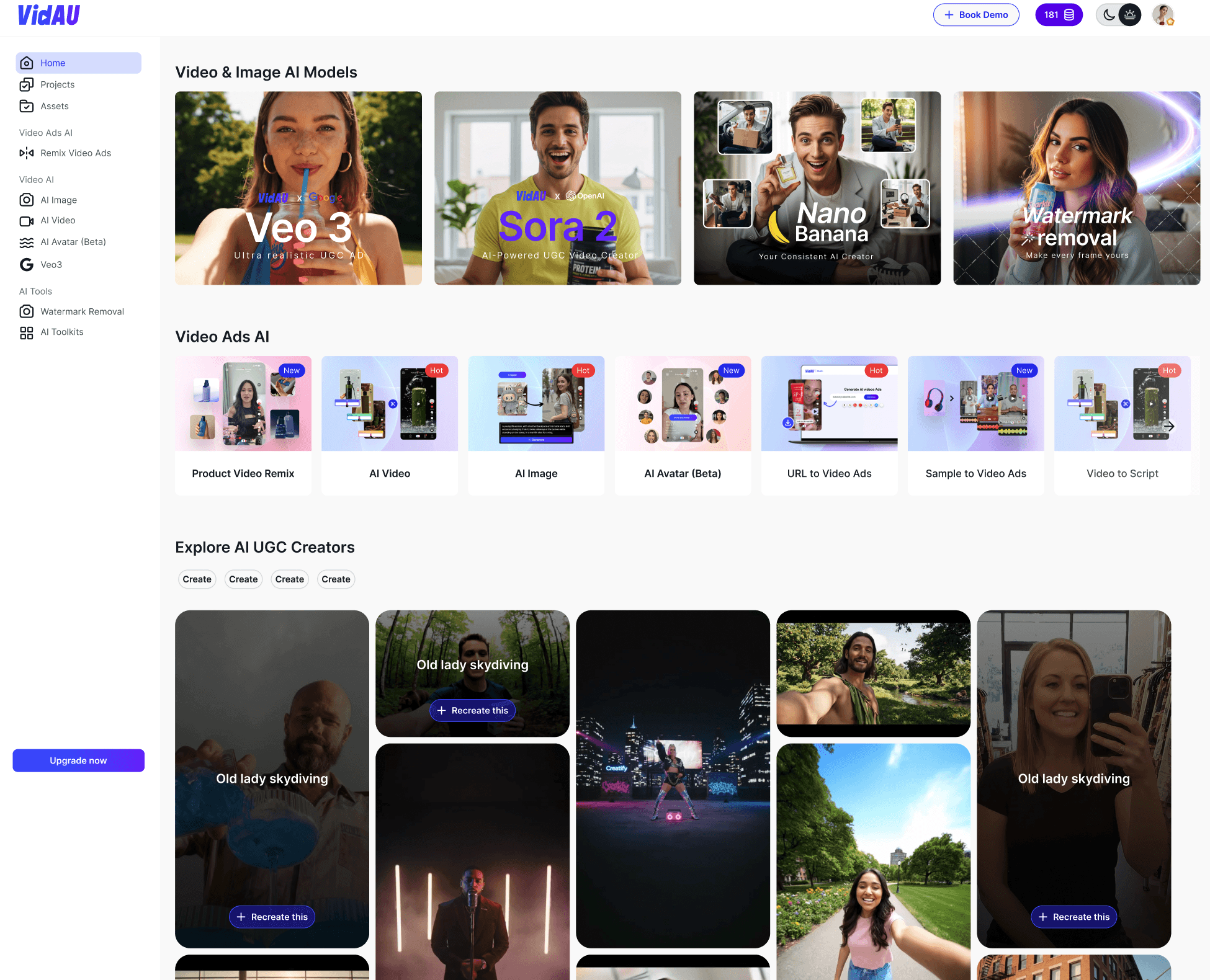Open the sidebar AI Video camcorder icon
Screen dimensions: 1210x980
tap(26, 221)
